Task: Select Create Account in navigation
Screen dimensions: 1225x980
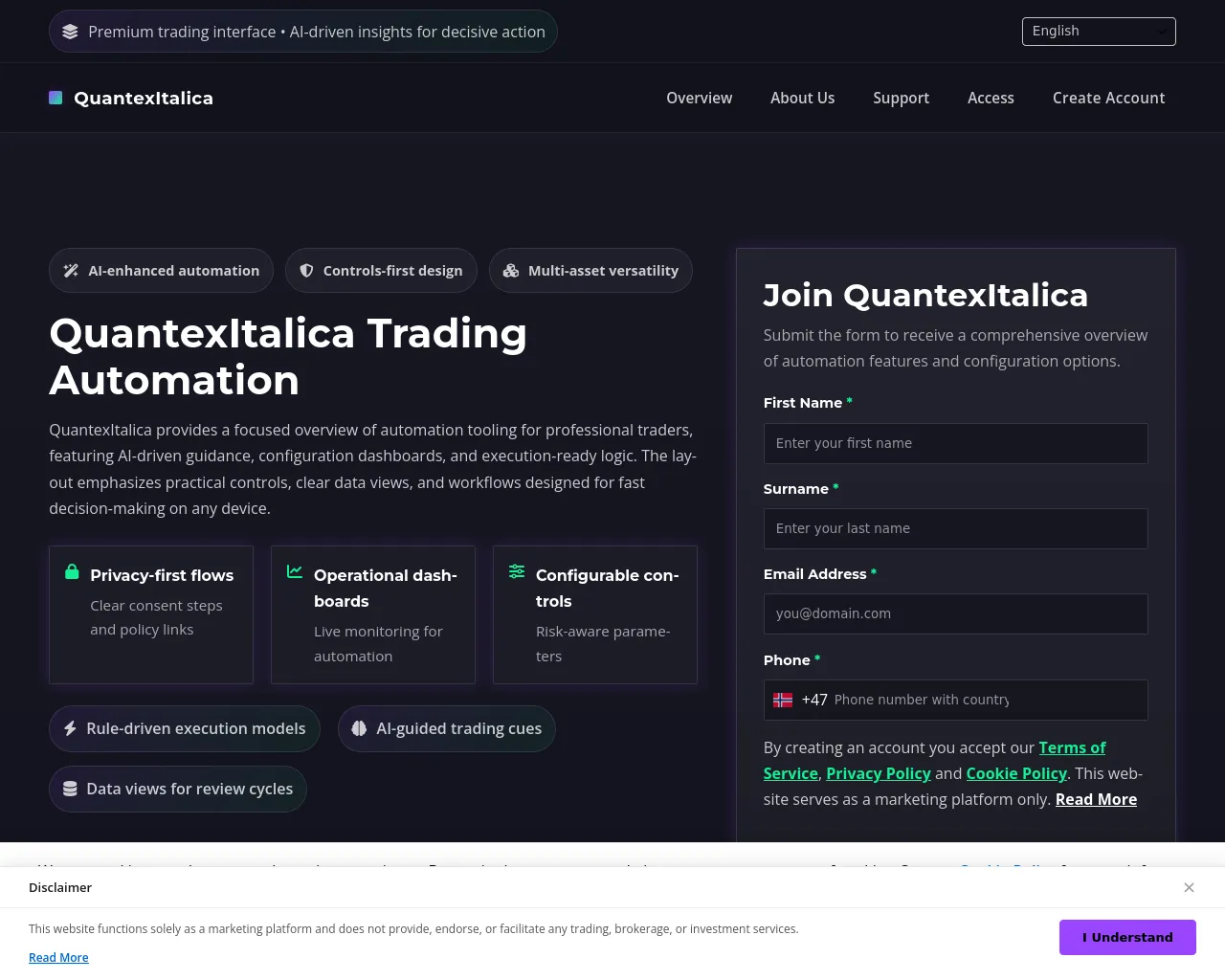Action: click(1108, 98)
